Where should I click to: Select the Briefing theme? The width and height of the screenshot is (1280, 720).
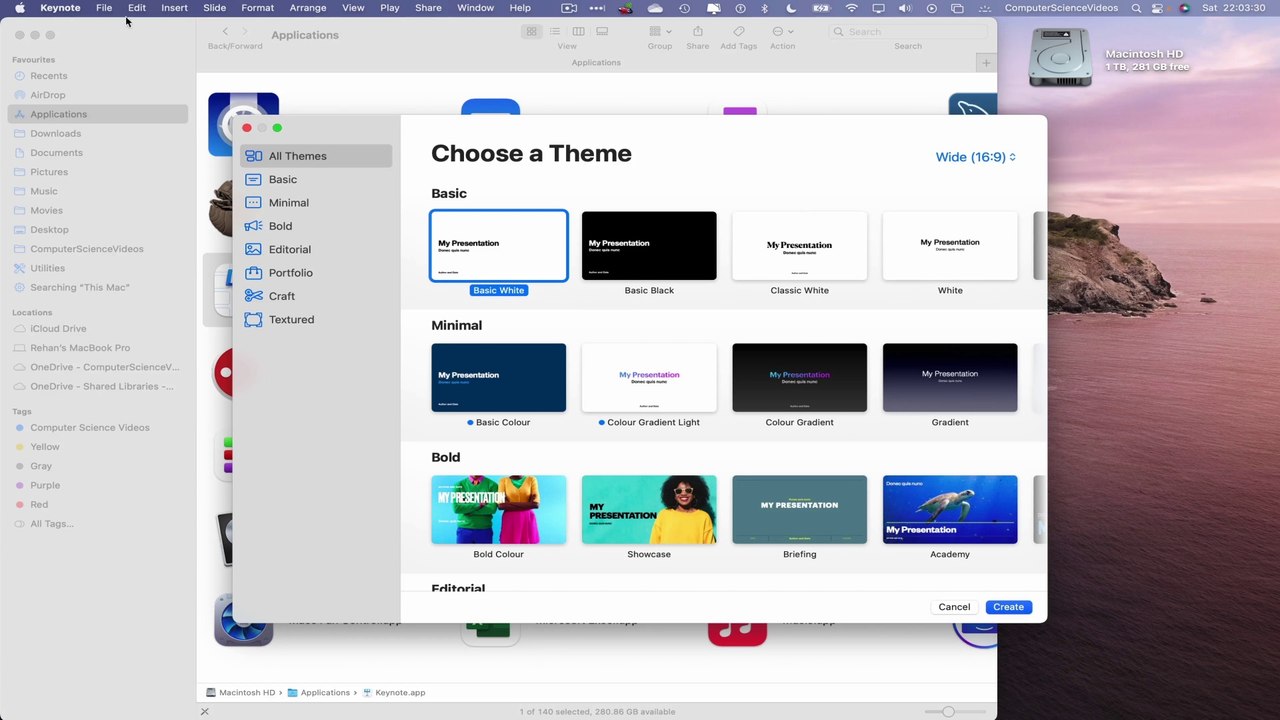(799, 510)
